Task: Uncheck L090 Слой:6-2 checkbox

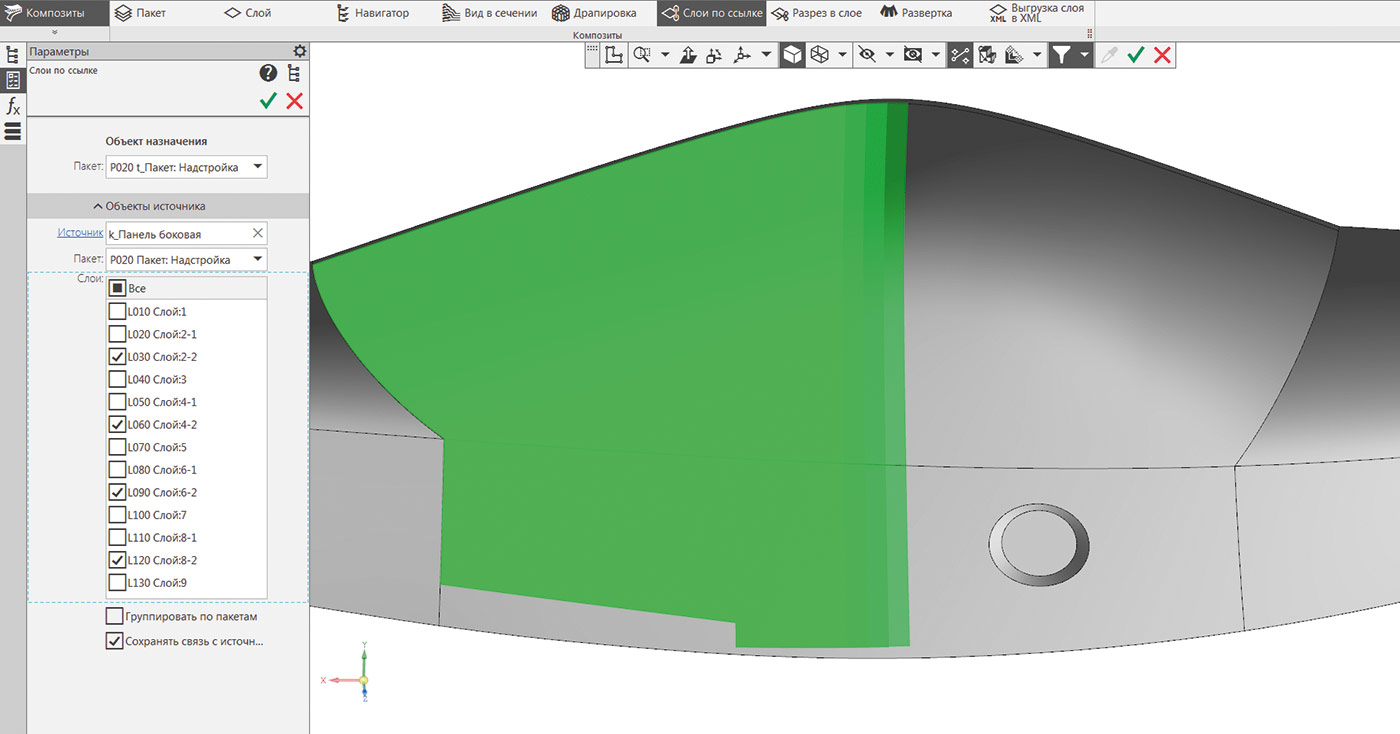Action: click(117, 493)
